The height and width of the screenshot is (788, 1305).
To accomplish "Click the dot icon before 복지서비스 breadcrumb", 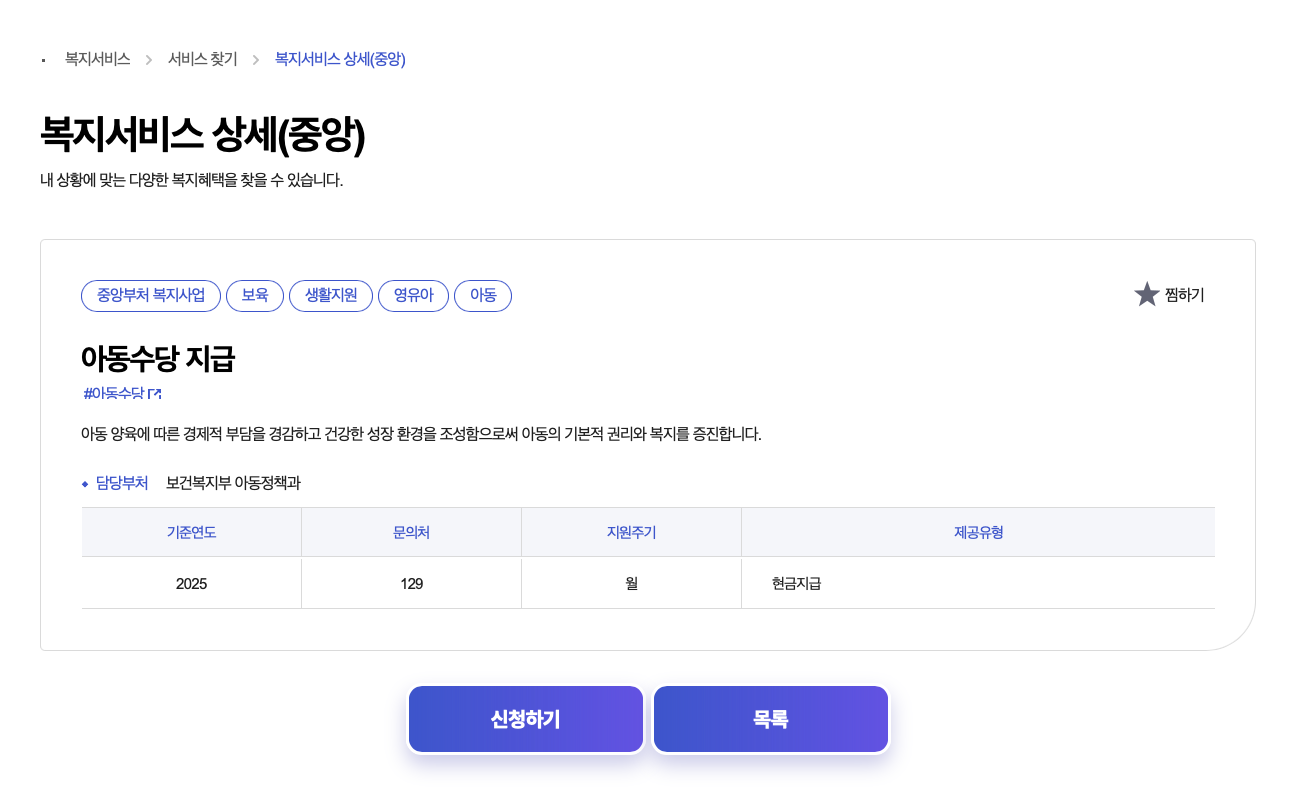I will [42, 60].
